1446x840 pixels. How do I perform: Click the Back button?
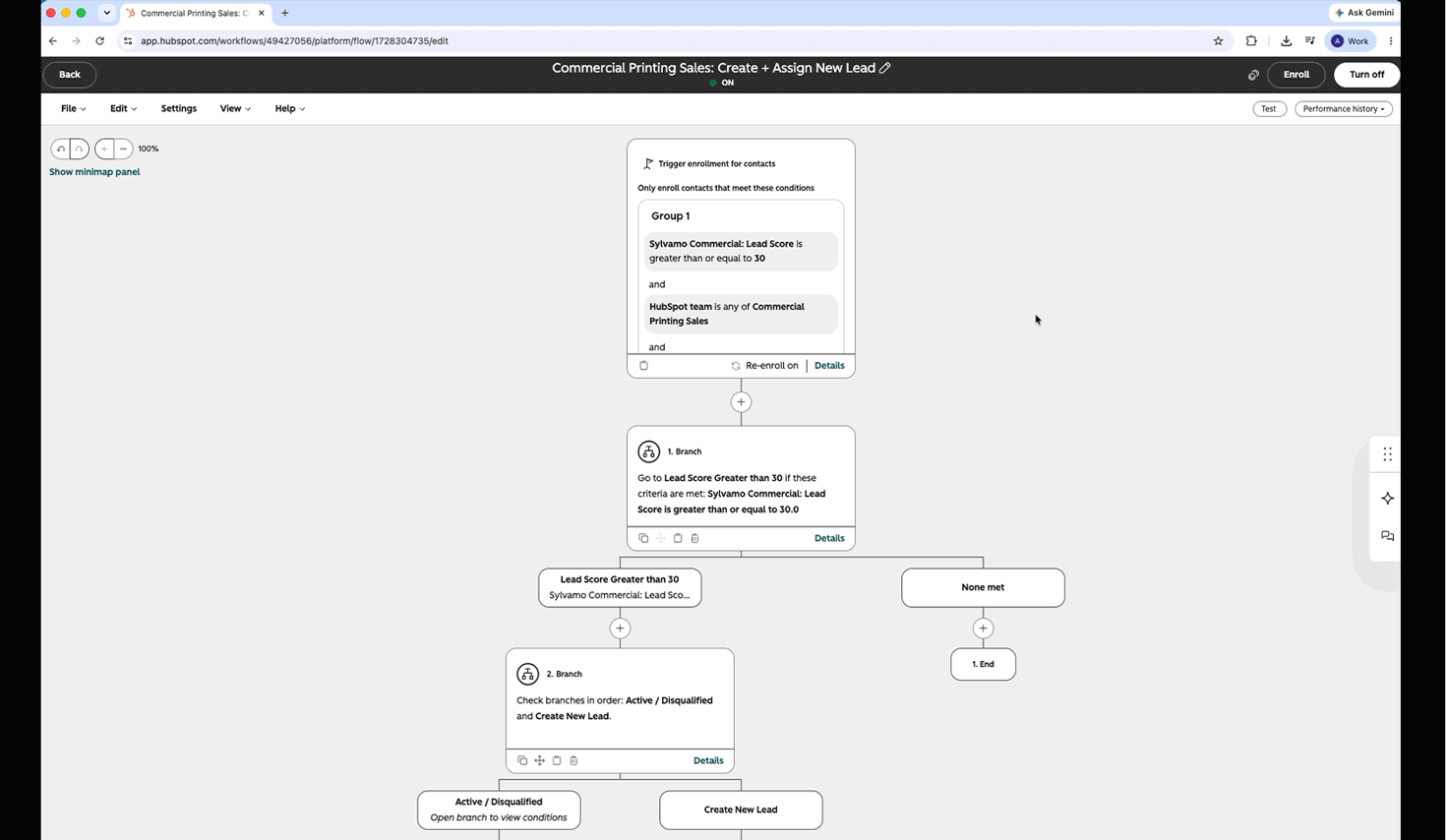coord(69,75)
